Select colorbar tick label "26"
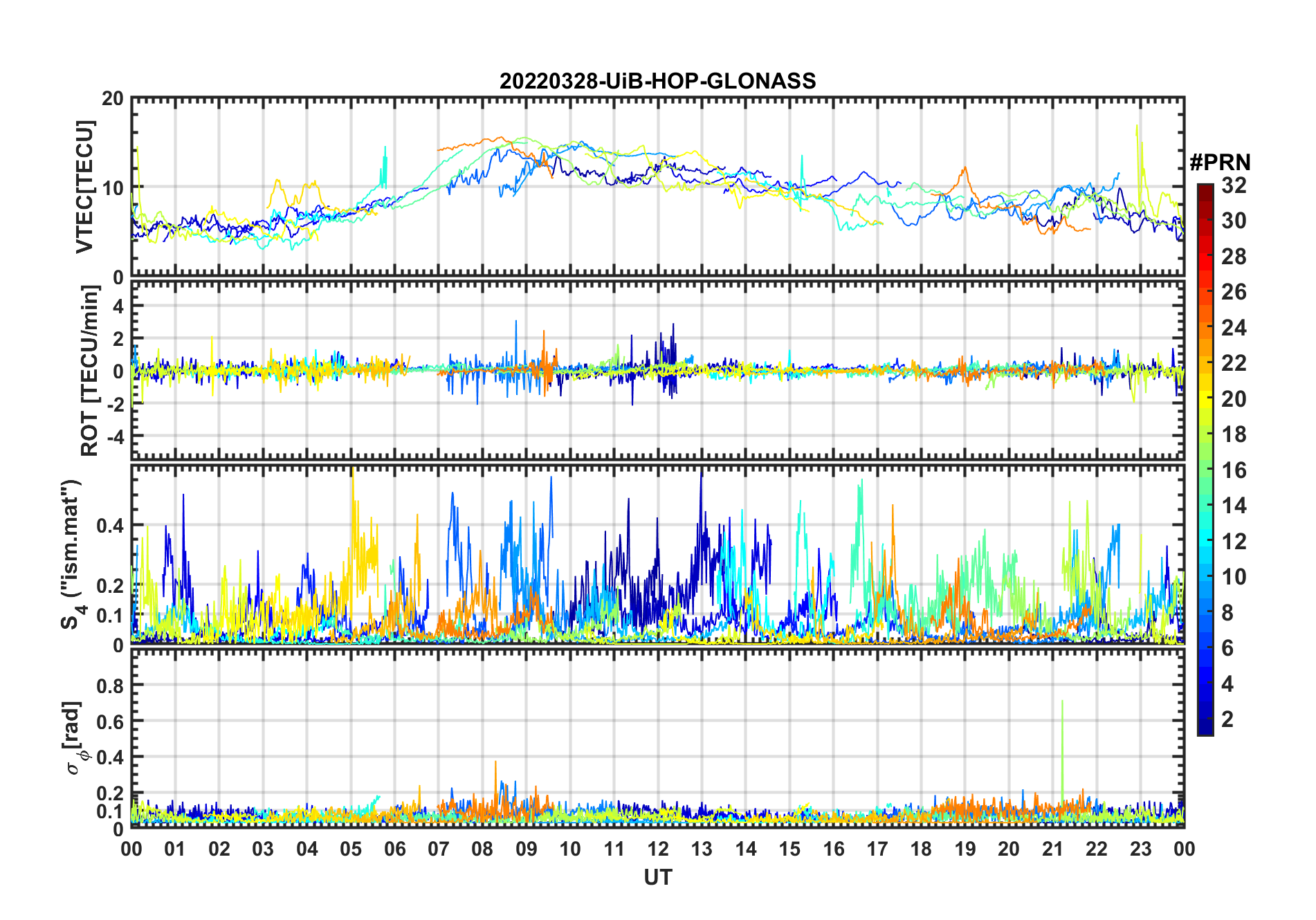1316x920 pixels. pos(1234,292)
